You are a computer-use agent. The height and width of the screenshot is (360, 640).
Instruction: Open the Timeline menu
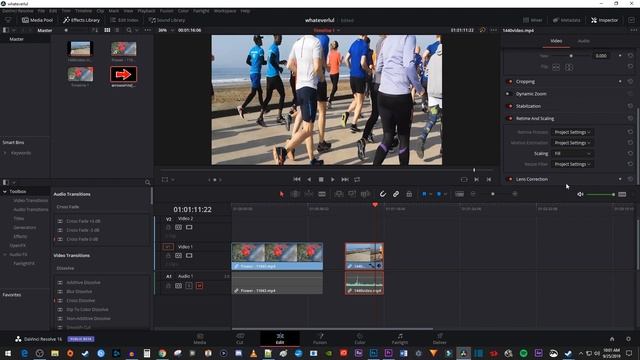pos(83,11)
